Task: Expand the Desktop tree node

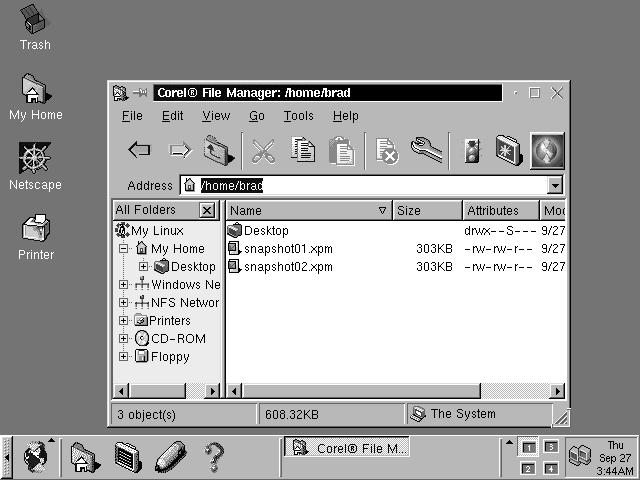Action: tap(143, 267)
